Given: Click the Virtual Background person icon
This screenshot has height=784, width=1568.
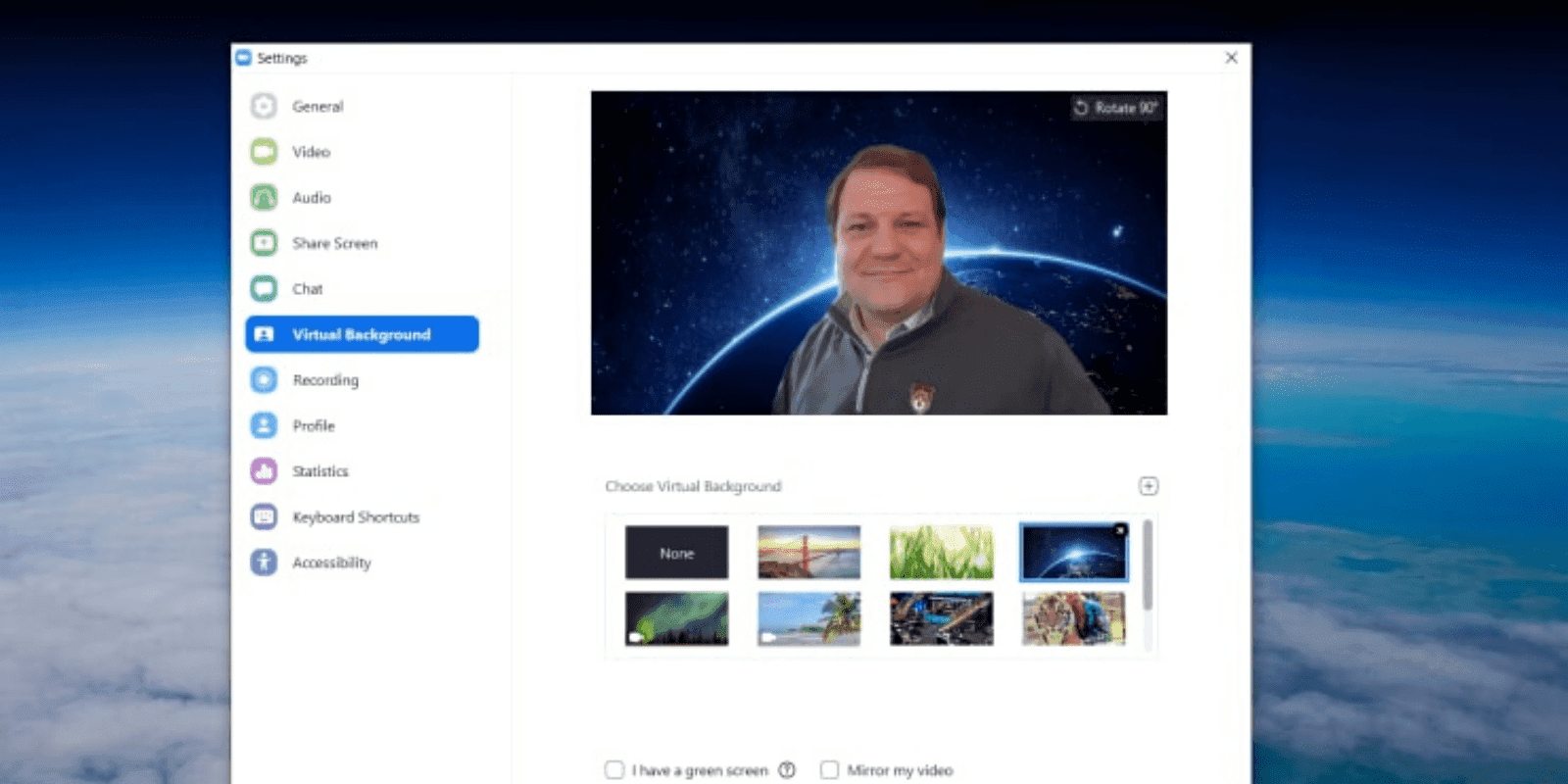Looking at the screenshot, I should [264, 334].
